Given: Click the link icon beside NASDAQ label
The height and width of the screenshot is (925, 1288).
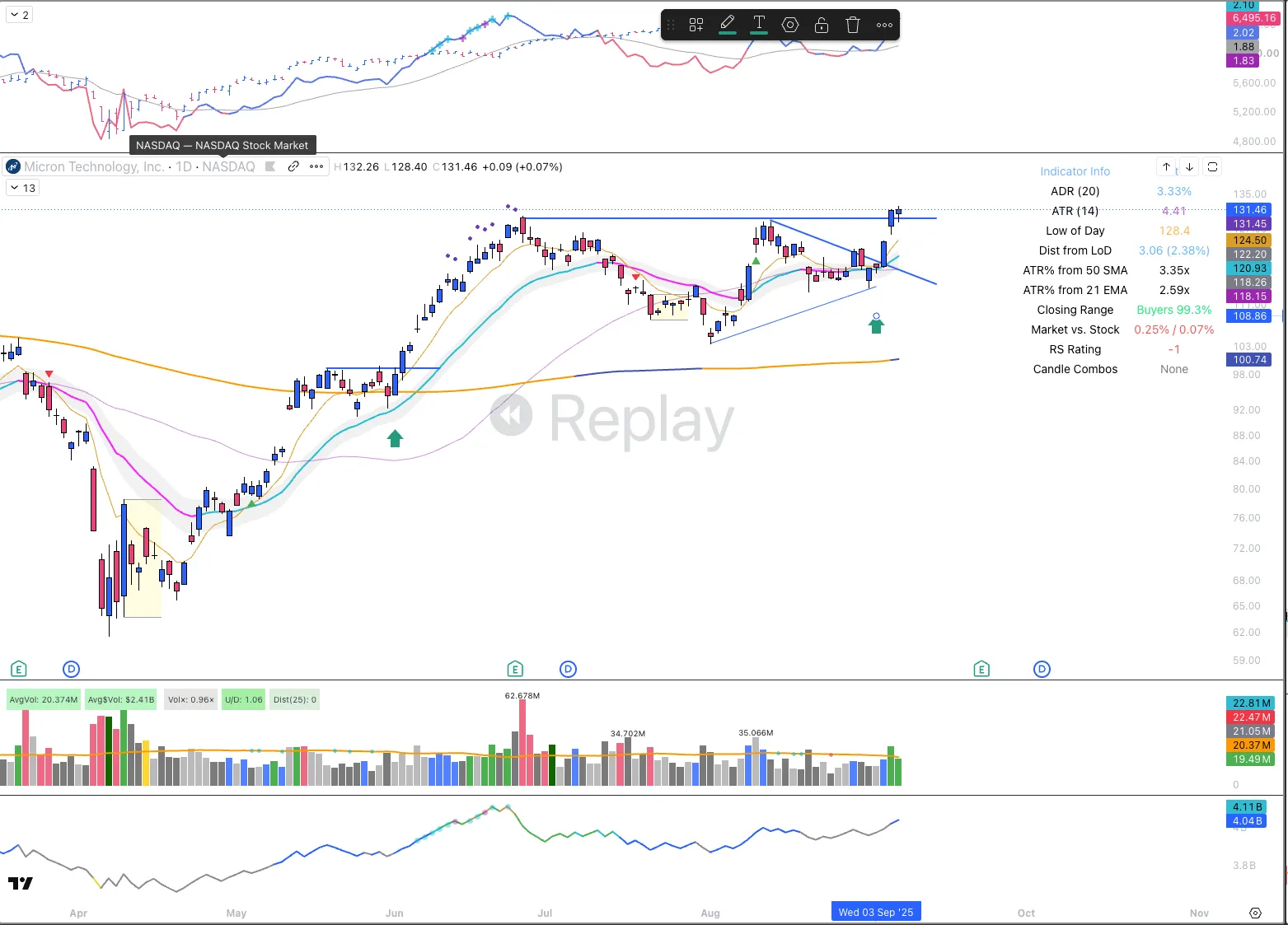Looking at the screenshot, I should coord(293,166).
